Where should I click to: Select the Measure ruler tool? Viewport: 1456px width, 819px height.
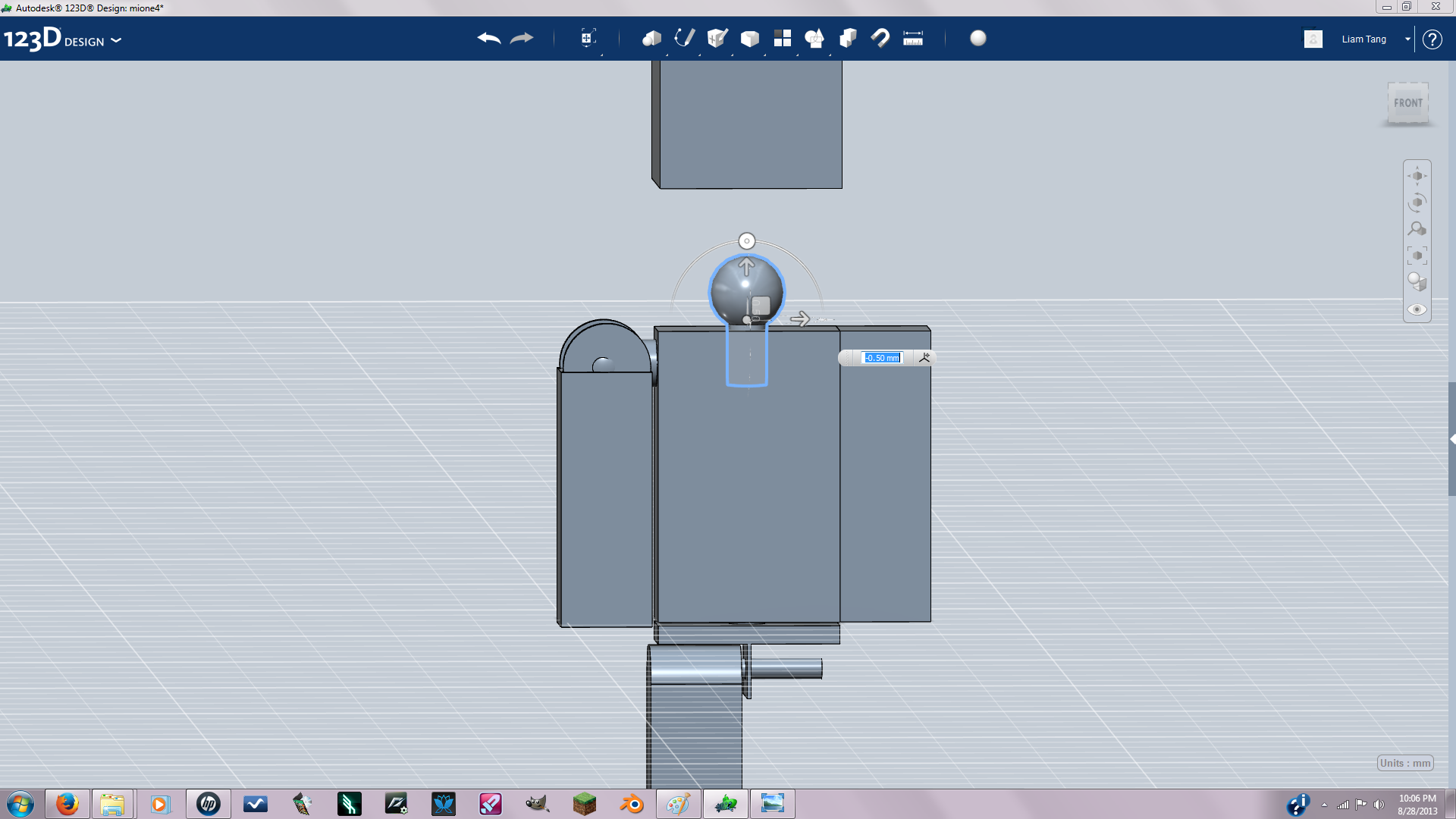tap(913, 38)
